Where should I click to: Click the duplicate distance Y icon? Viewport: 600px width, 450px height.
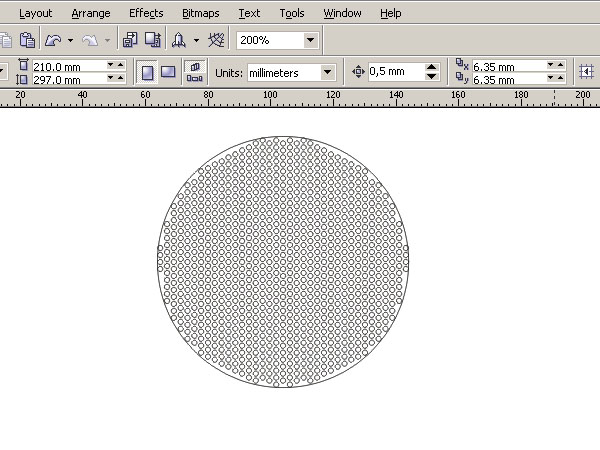pyautogui.click(x=462, y=78)
